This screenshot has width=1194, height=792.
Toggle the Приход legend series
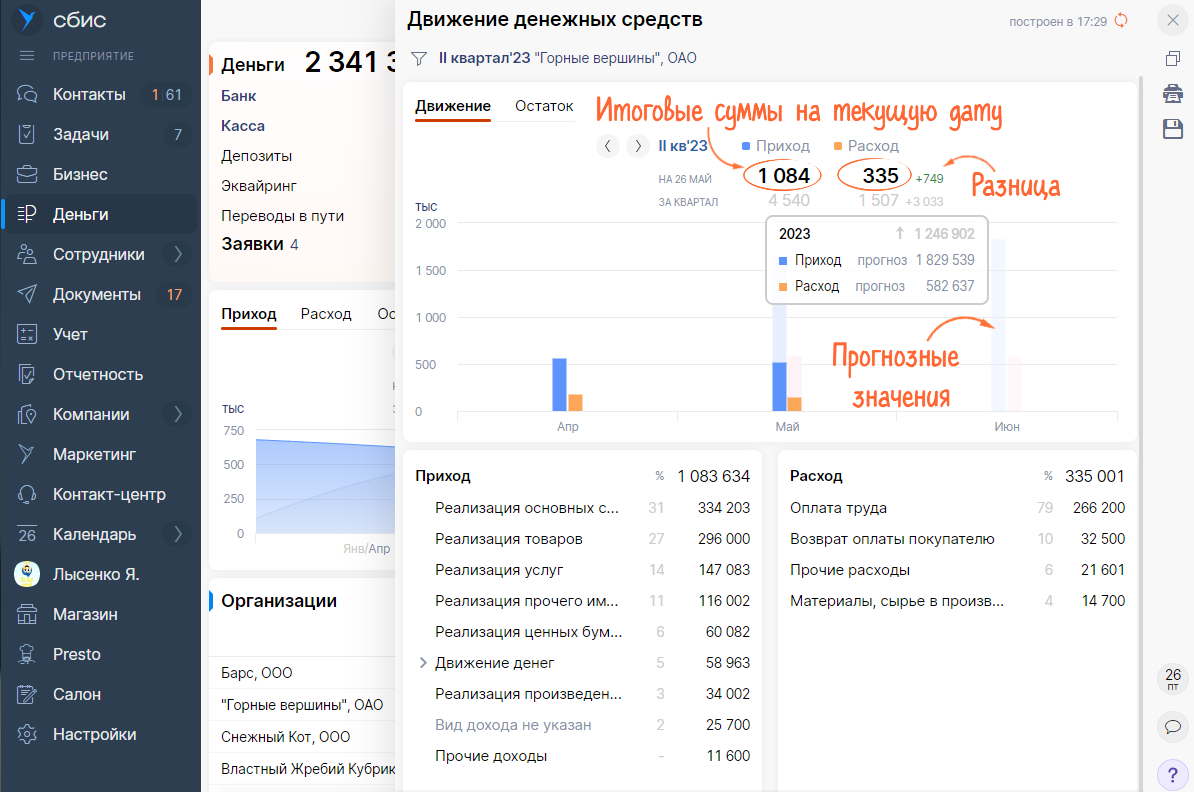[775, 146]
